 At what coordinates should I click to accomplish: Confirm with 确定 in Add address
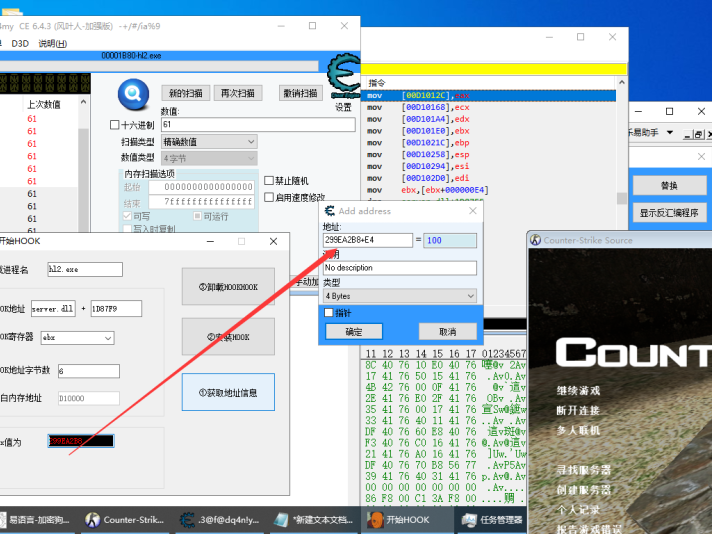click(x=354, y=331)
